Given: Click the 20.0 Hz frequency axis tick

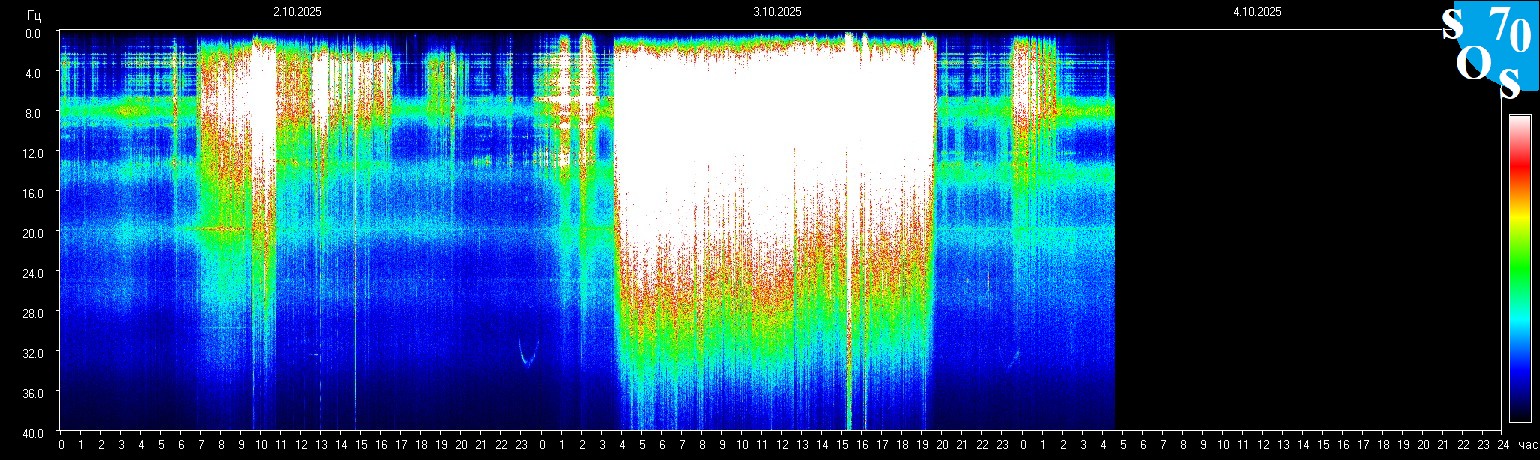Looking at the screenshot, I should [34, 233].
